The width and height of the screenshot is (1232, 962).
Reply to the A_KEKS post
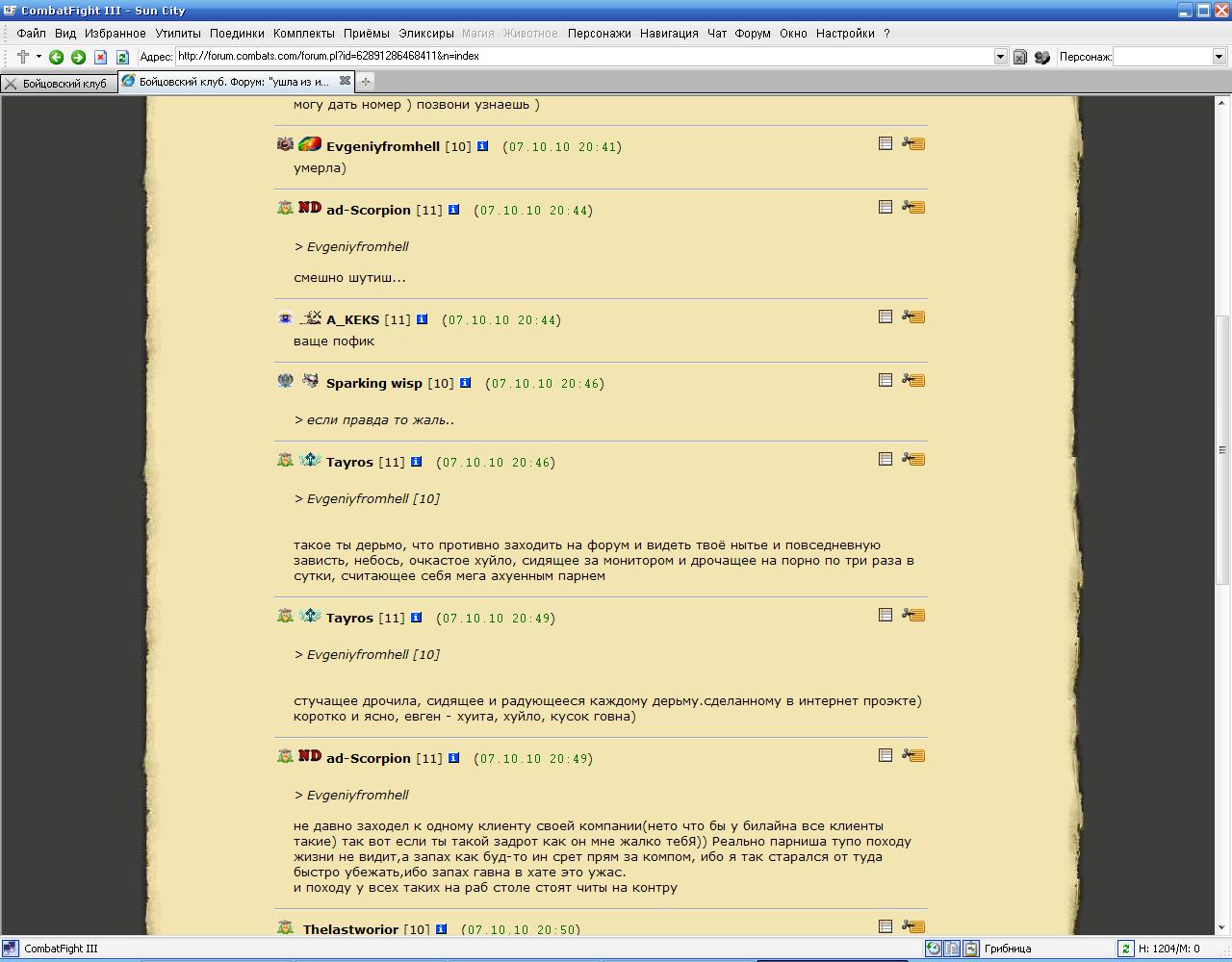coord(913,316)
